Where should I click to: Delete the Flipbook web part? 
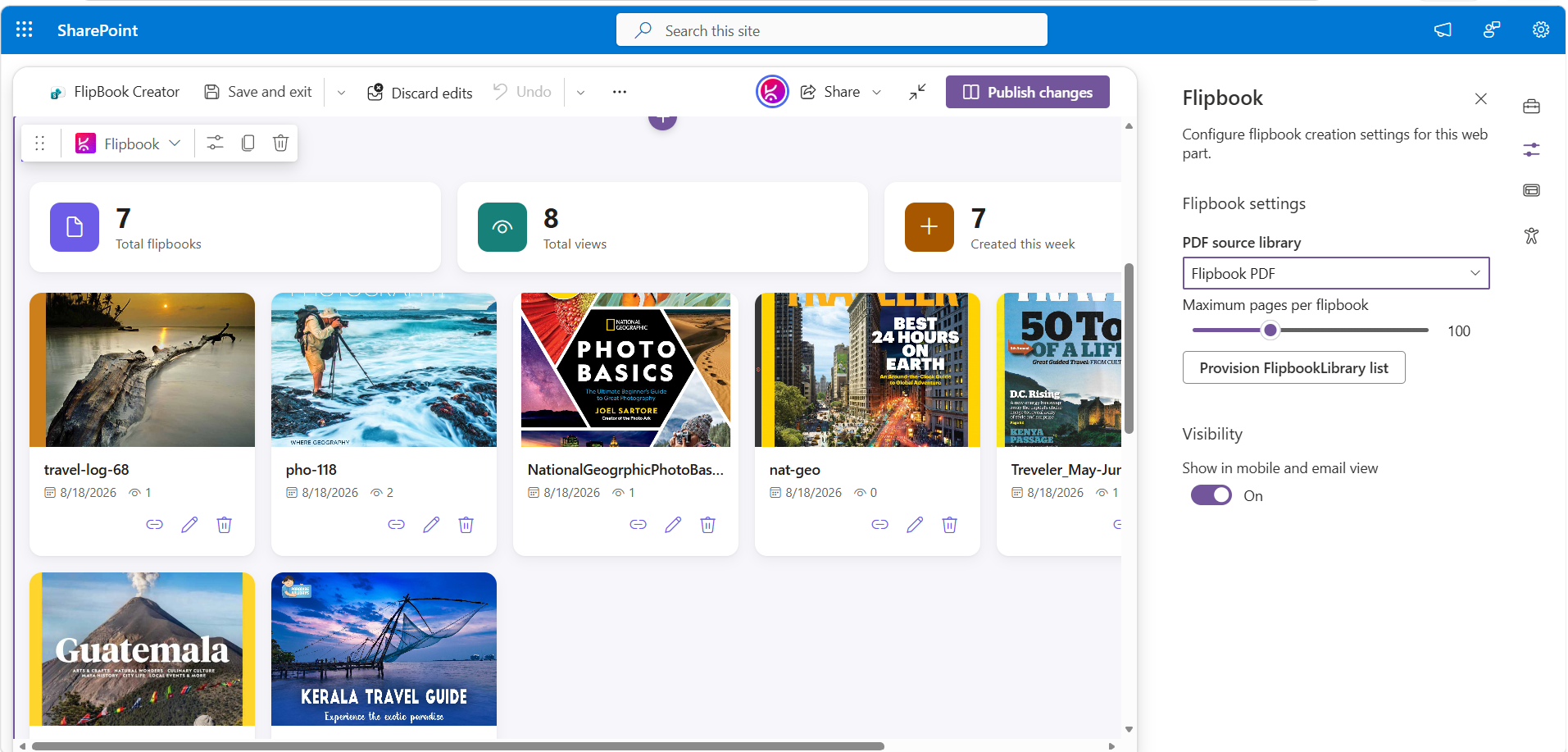pos(280,144)
